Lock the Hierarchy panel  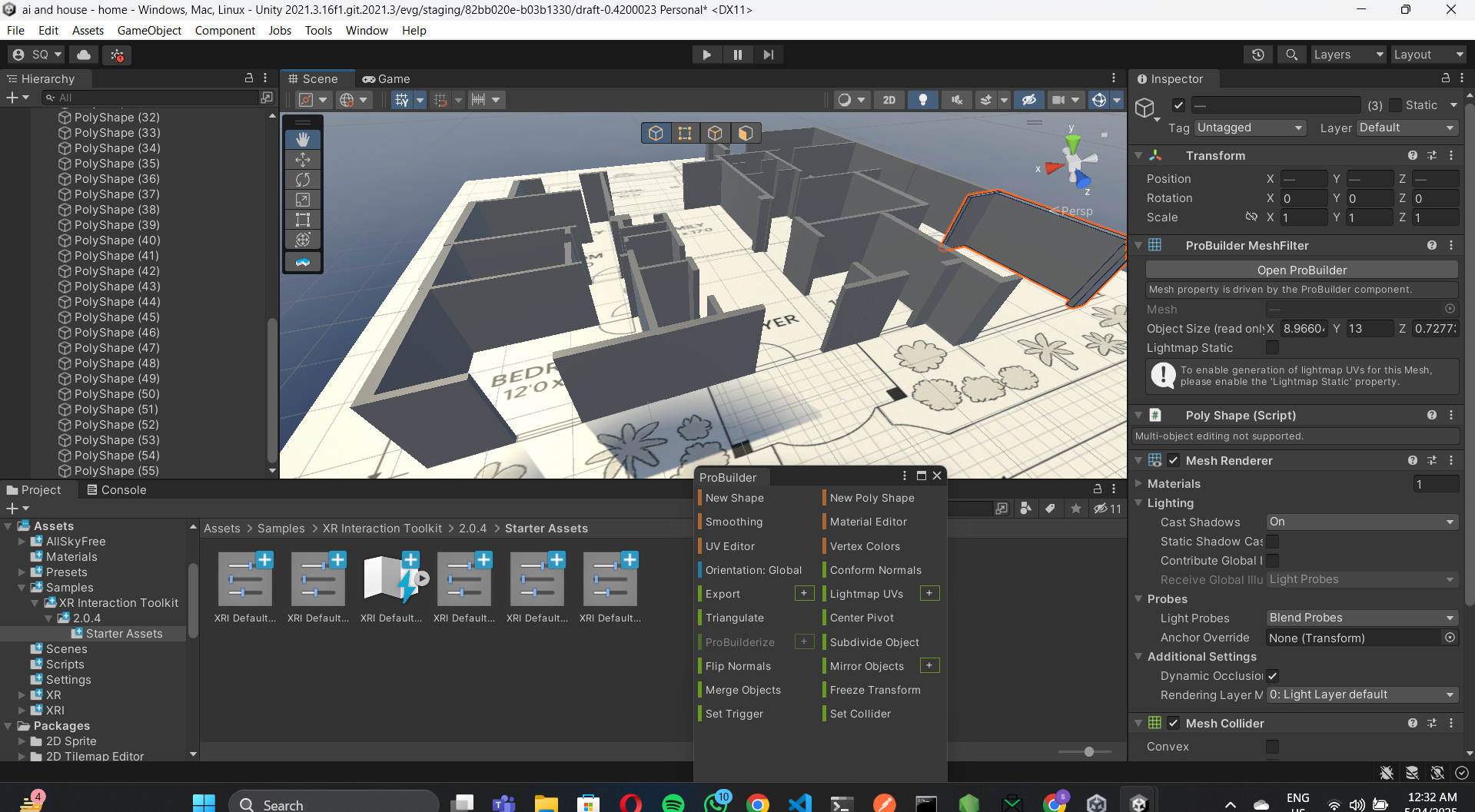point(249,78)
